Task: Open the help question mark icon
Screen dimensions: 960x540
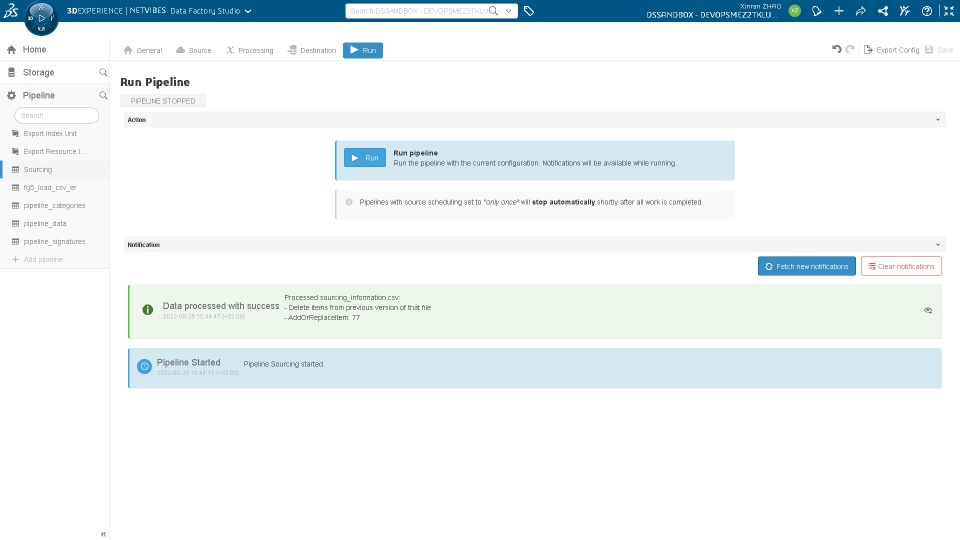Action: [x=927, y=11]
